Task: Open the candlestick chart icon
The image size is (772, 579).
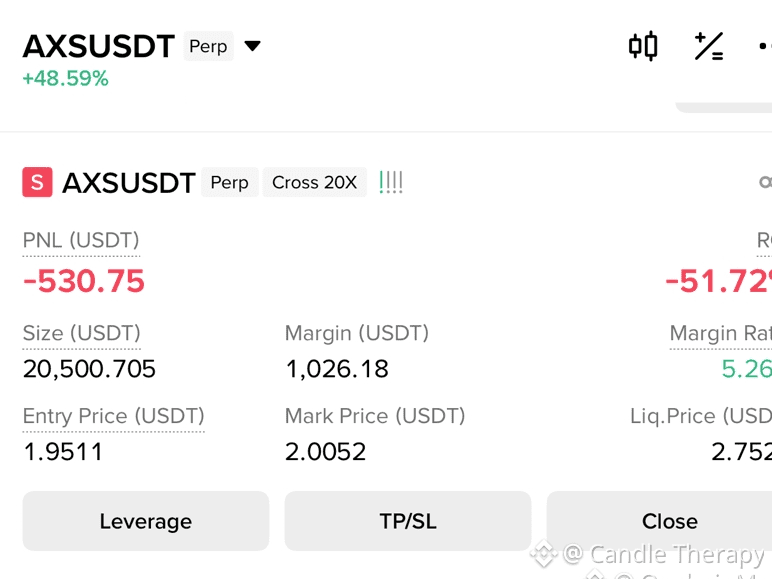Action: coord(643,46)
